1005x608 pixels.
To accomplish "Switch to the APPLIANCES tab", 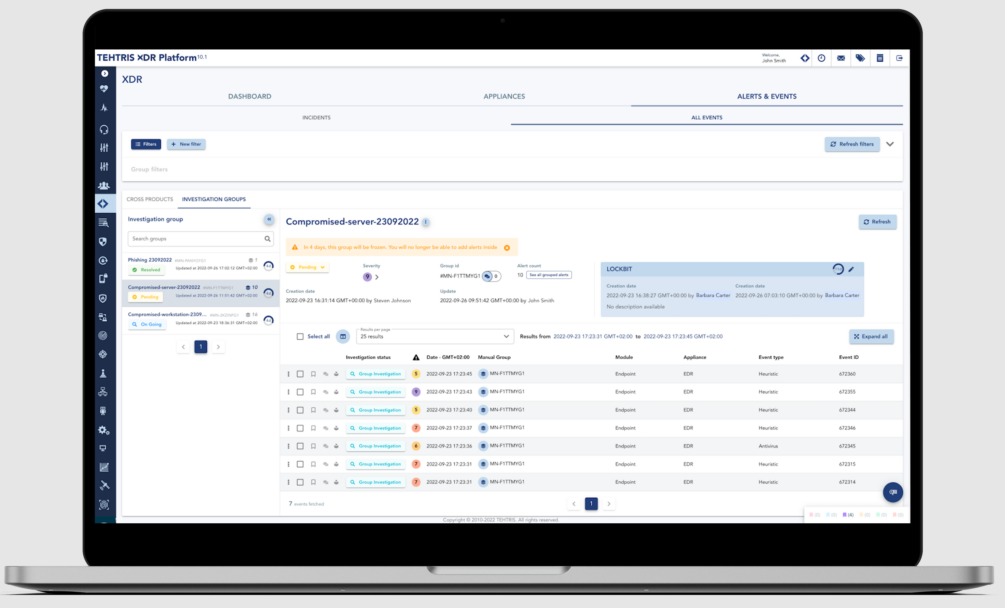I will [x=504, y=97].
